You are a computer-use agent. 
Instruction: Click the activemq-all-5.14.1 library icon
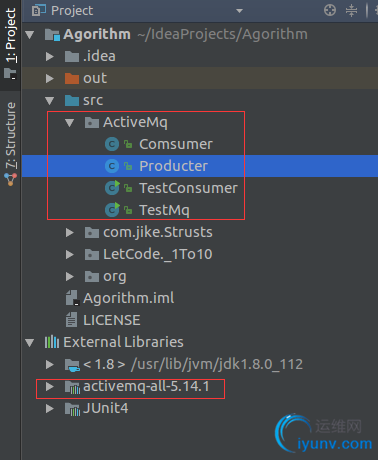72,387
